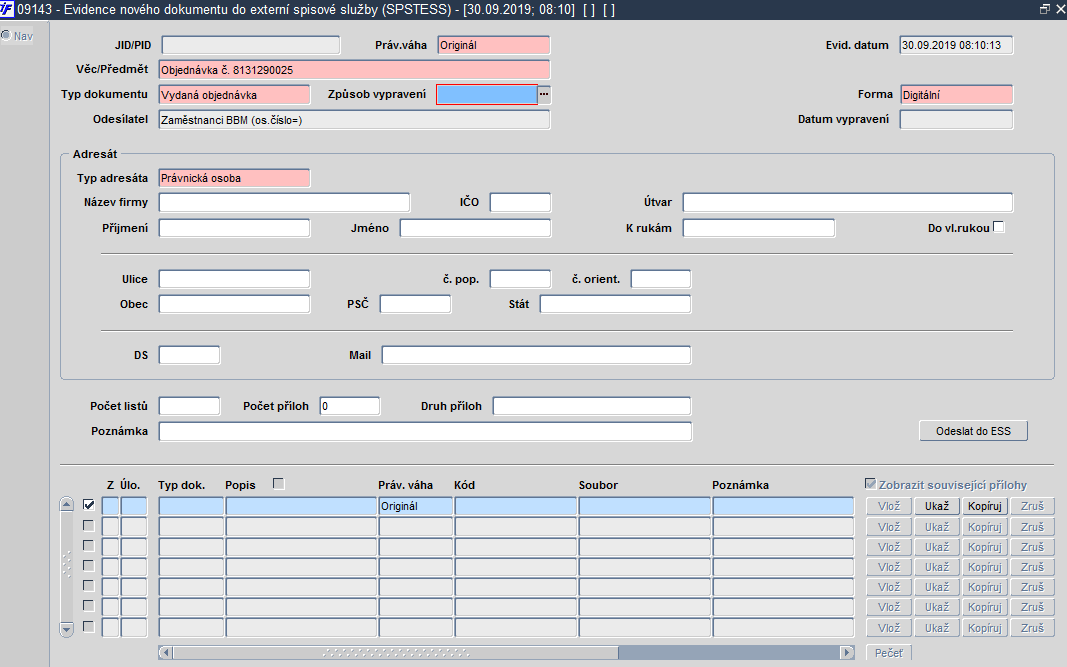Click the Popis cell in first row
This screenshot has height=667, width=1067.
[x=301, y=506]
